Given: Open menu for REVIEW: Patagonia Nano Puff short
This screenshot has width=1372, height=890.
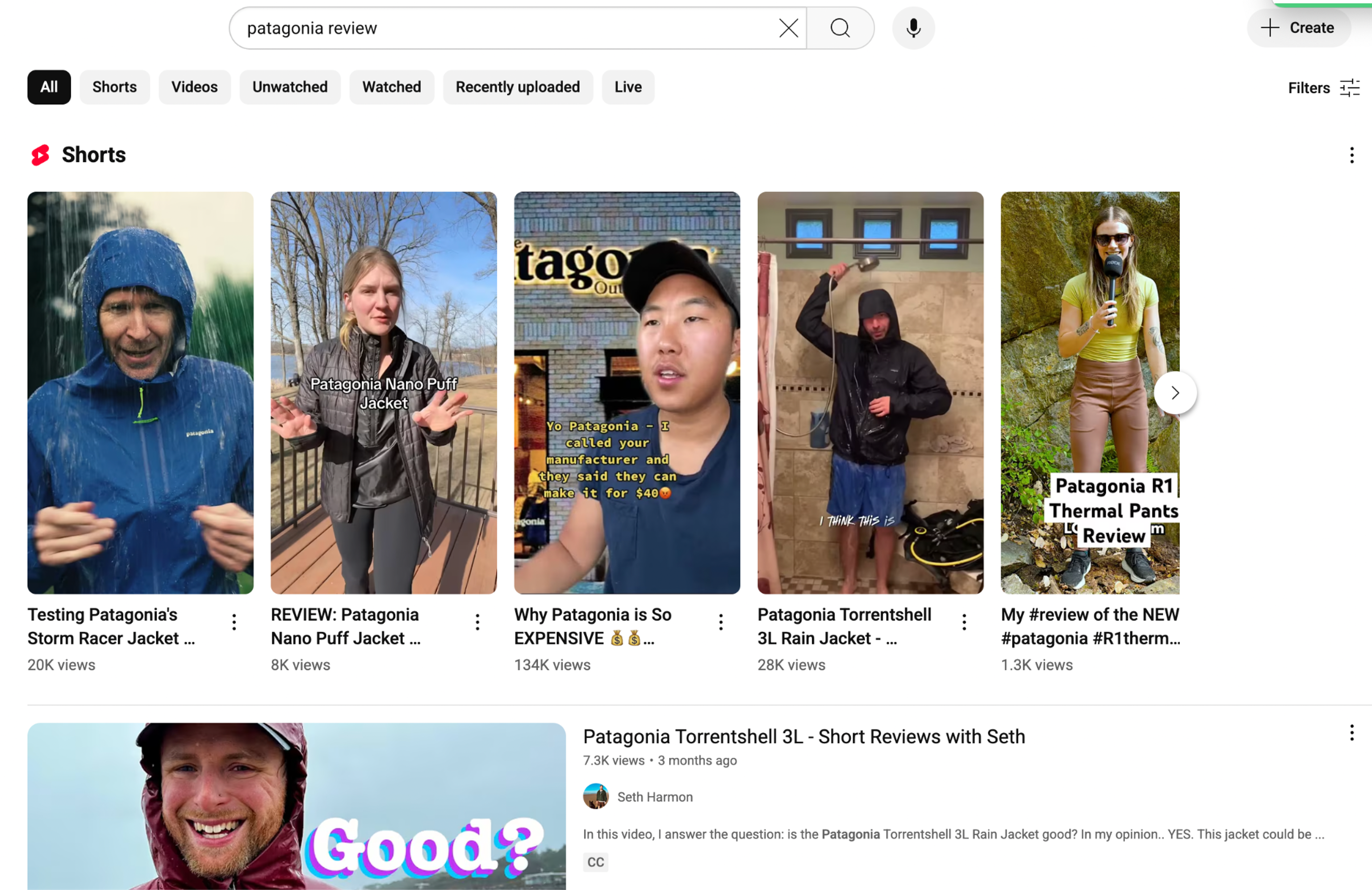Looking at the screenshot, I should pyautogui.click(x=477, y=622).
